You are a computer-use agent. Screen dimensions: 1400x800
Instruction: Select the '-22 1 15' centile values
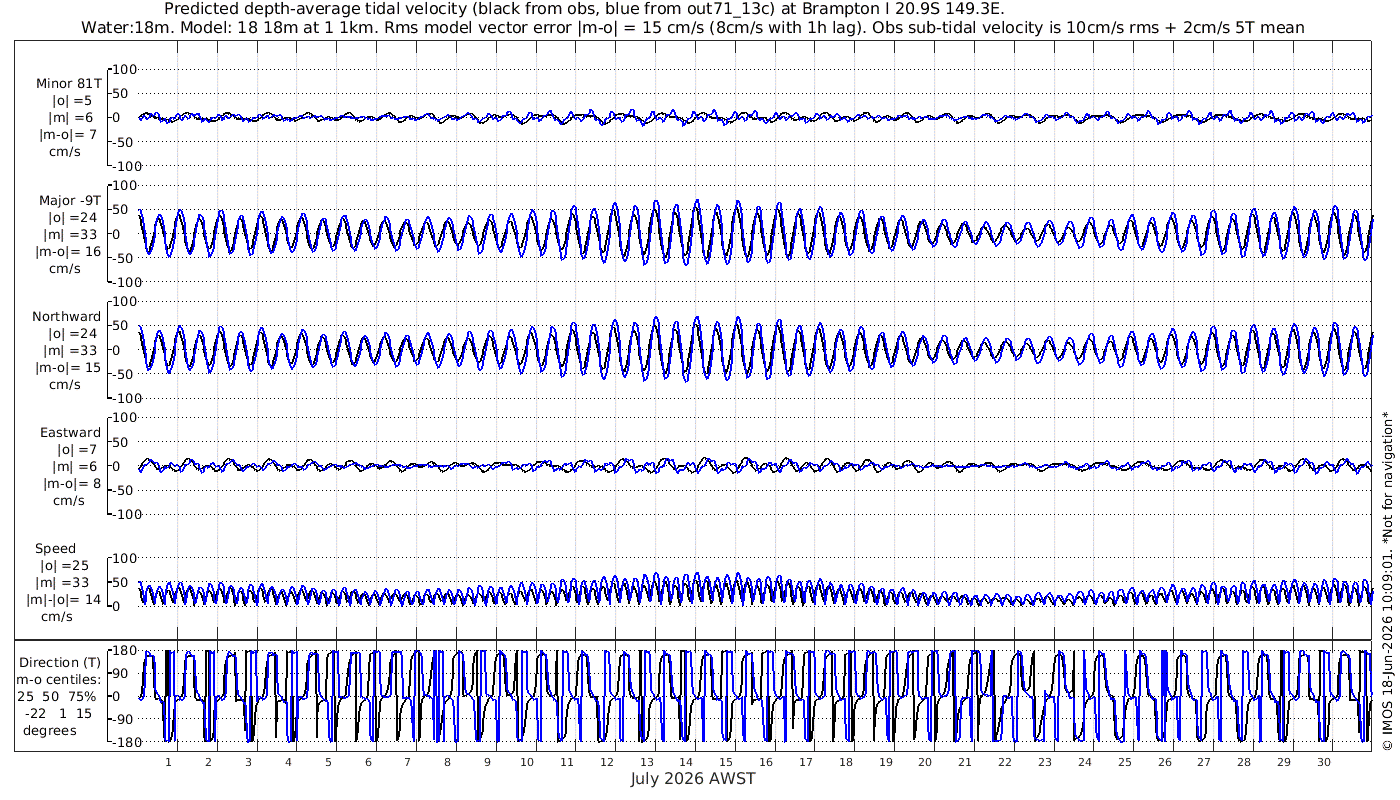(x=57, y=713)
